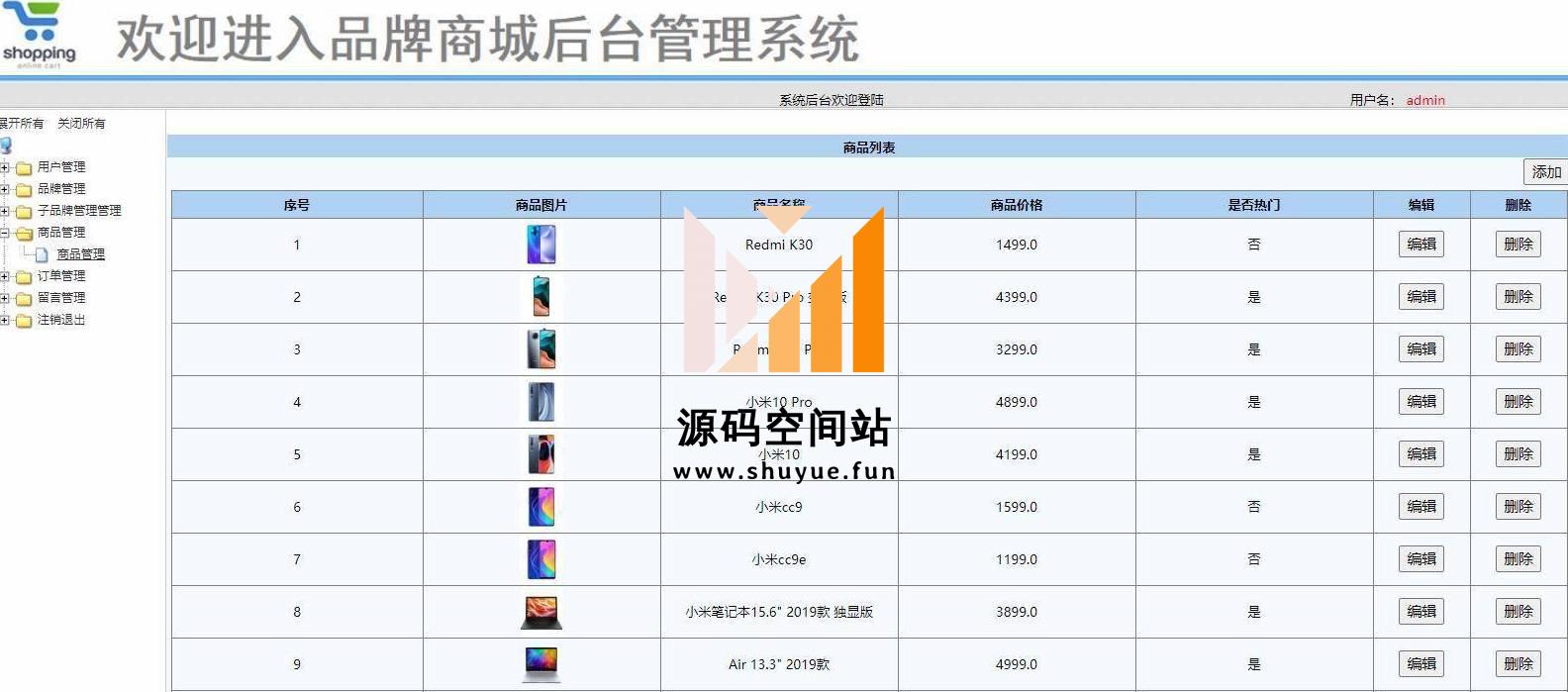Select 注销退出 label in the sidebar
Viewport: 1568px width, 692px height.
pos(61,320)
